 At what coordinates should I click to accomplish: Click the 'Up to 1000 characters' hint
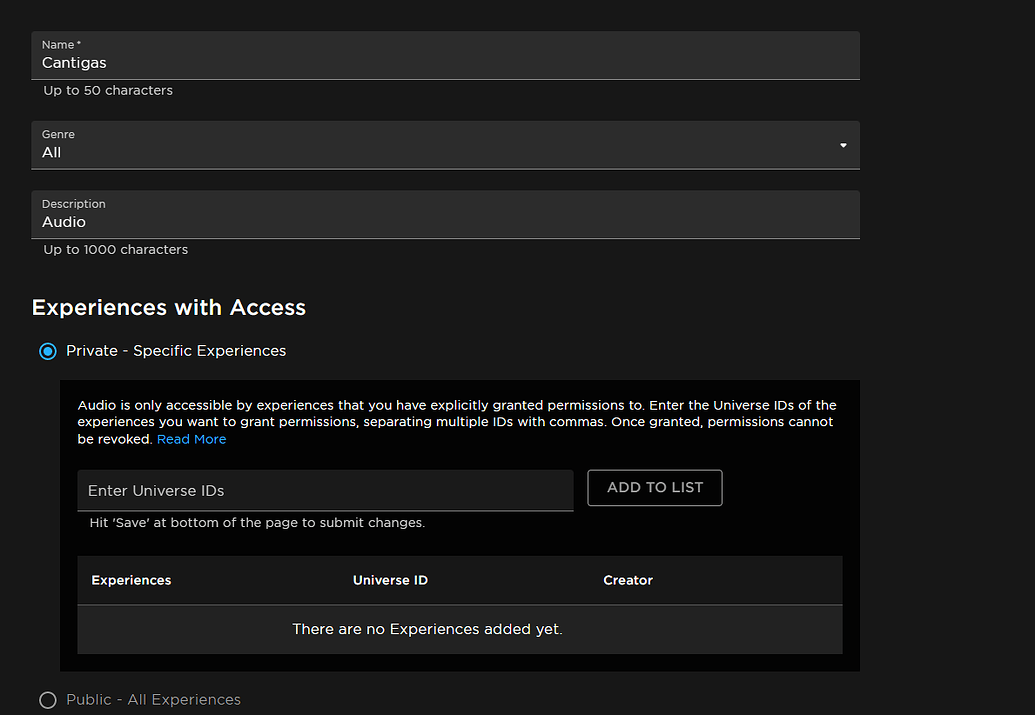pyautogui.click(x=116, y=250)
